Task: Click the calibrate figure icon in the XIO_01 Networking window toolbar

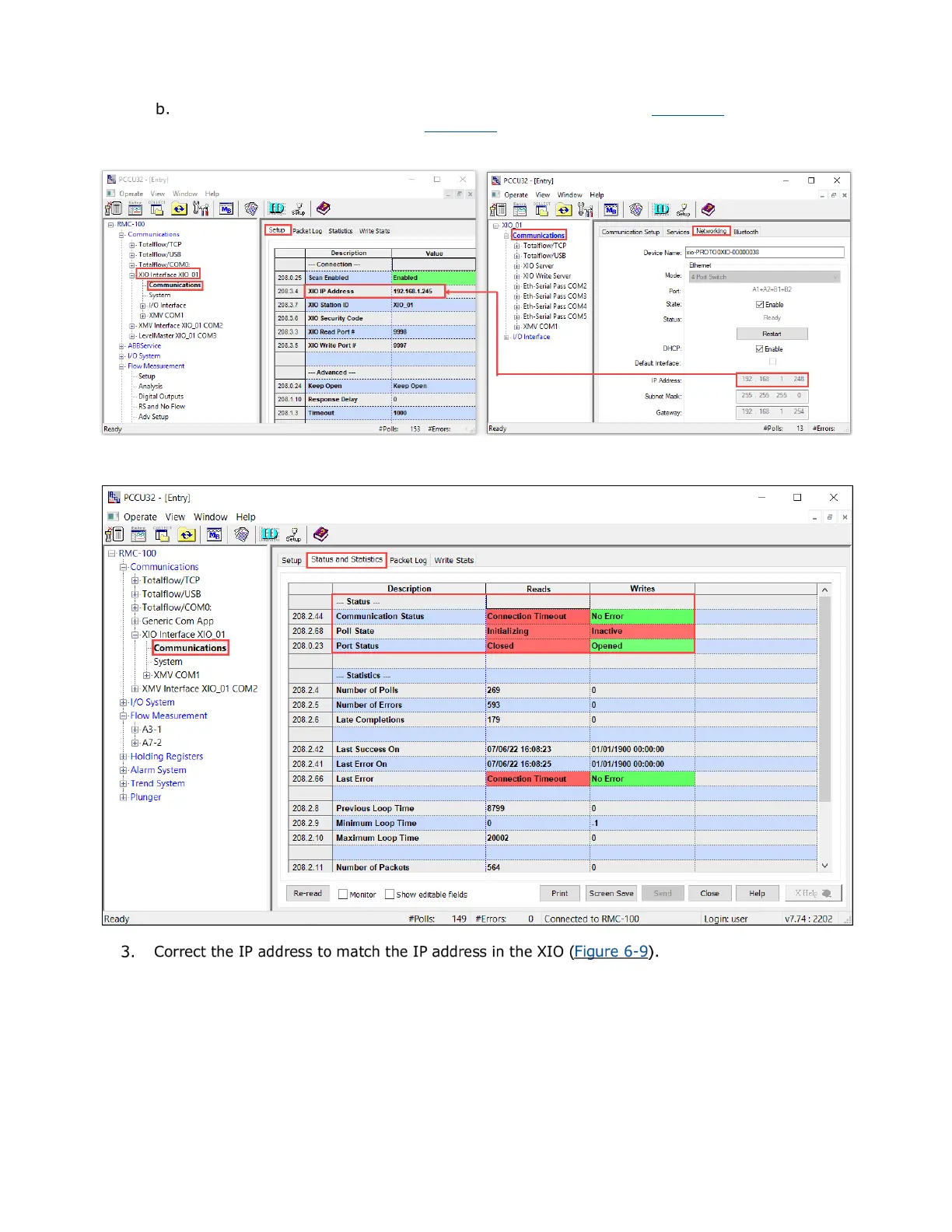Action: tap(586, 210)
